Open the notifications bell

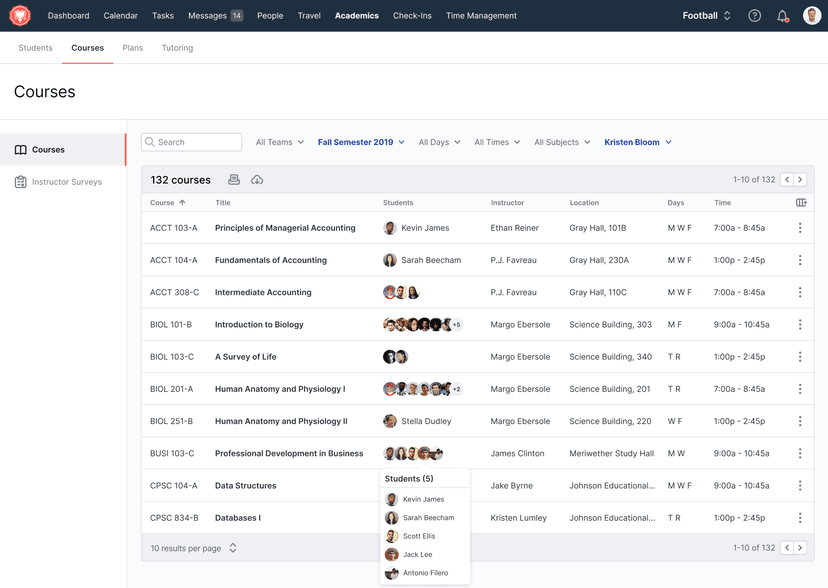[x=782, y=15]
